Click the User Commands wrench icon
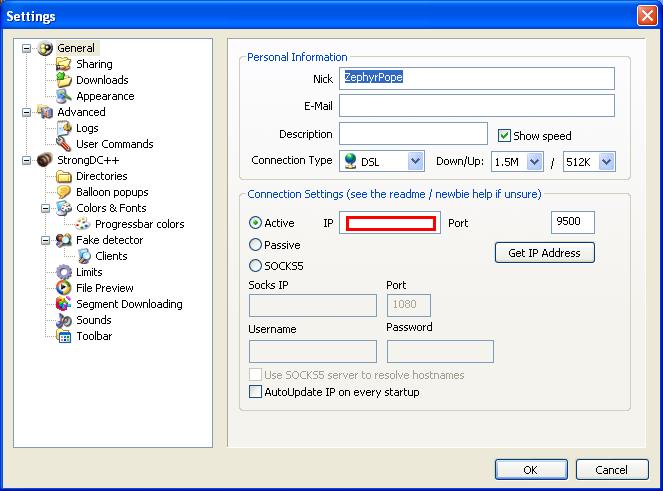 click(64, 144)
